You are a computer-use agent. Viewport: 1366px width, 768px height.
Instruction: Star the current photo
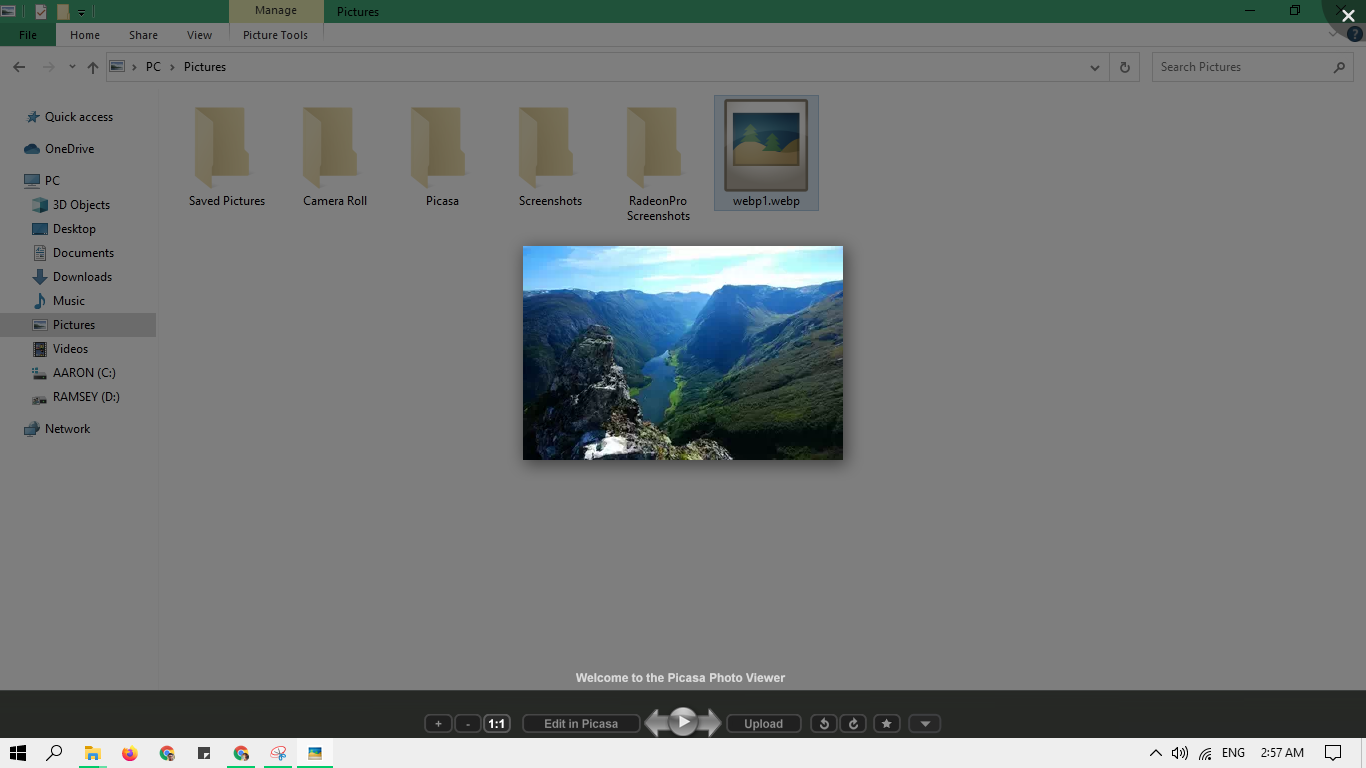click(887, 724)
